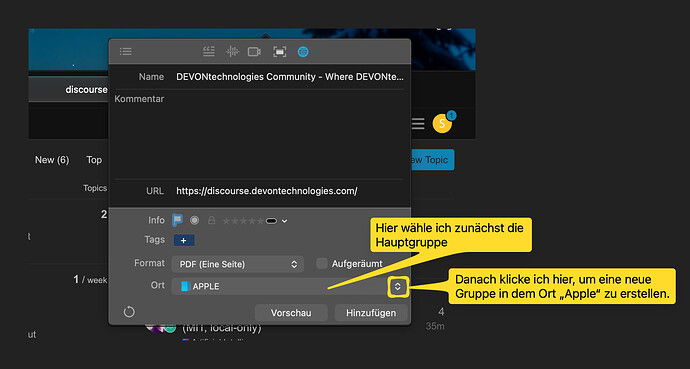This screenshot has height=369, width=690.
Task: Select the web globe clip mode
Action: tap(303, 52)
